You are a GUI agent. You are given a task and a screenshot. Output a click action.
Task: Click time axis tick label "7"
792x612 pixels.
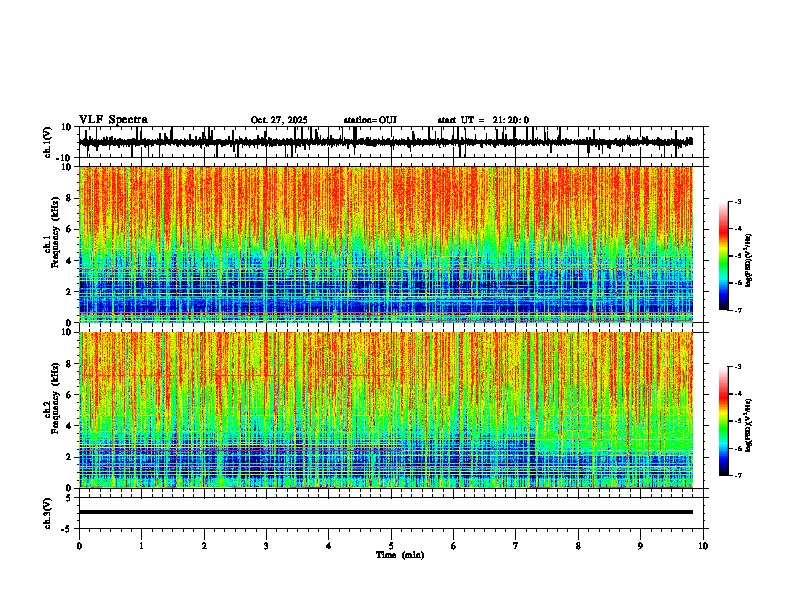coord(516,546)
